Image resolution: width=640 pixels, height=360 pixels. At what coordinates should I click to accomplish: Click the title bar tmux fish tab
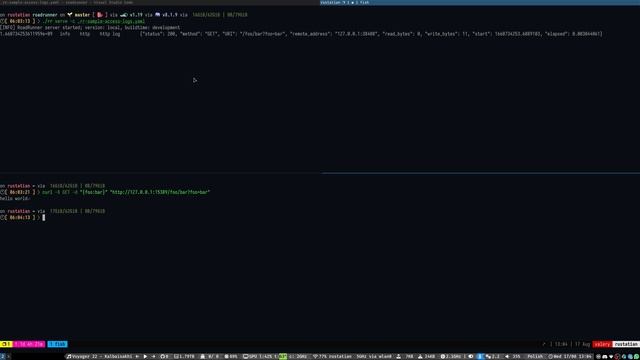pos(344,2)
